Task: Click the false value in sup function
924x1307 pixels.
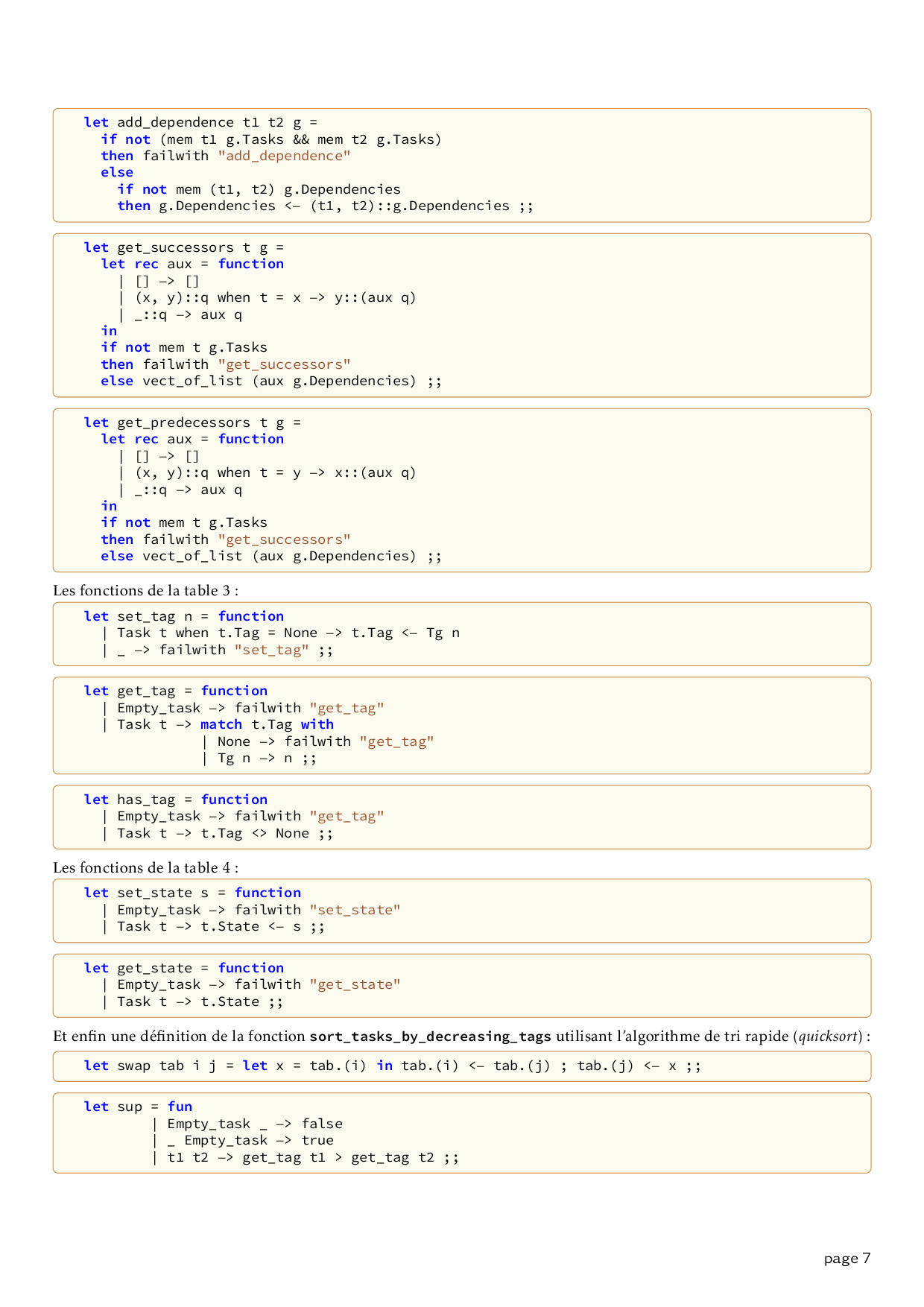Action: point(322,1124)
